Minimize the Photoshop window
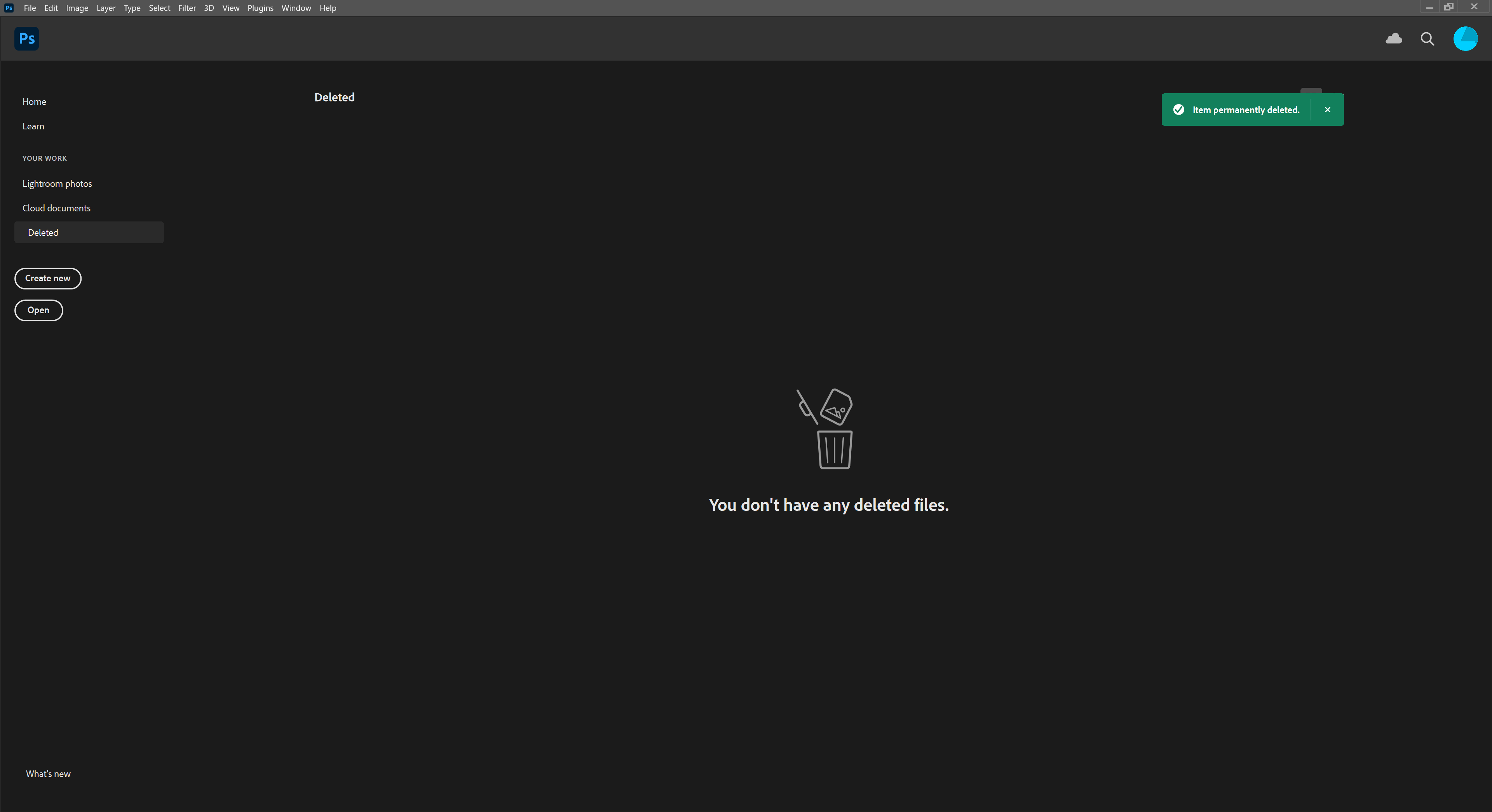This screenshot has width=1492, height=812. tap(1429, 7)
